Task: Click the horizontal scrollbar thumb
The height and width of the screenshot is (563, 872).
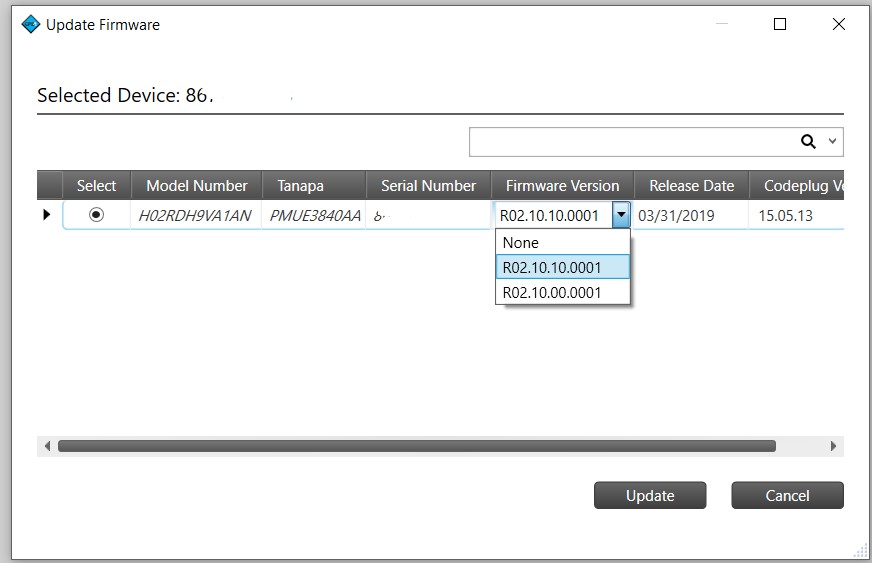Action: coord(416,446)
